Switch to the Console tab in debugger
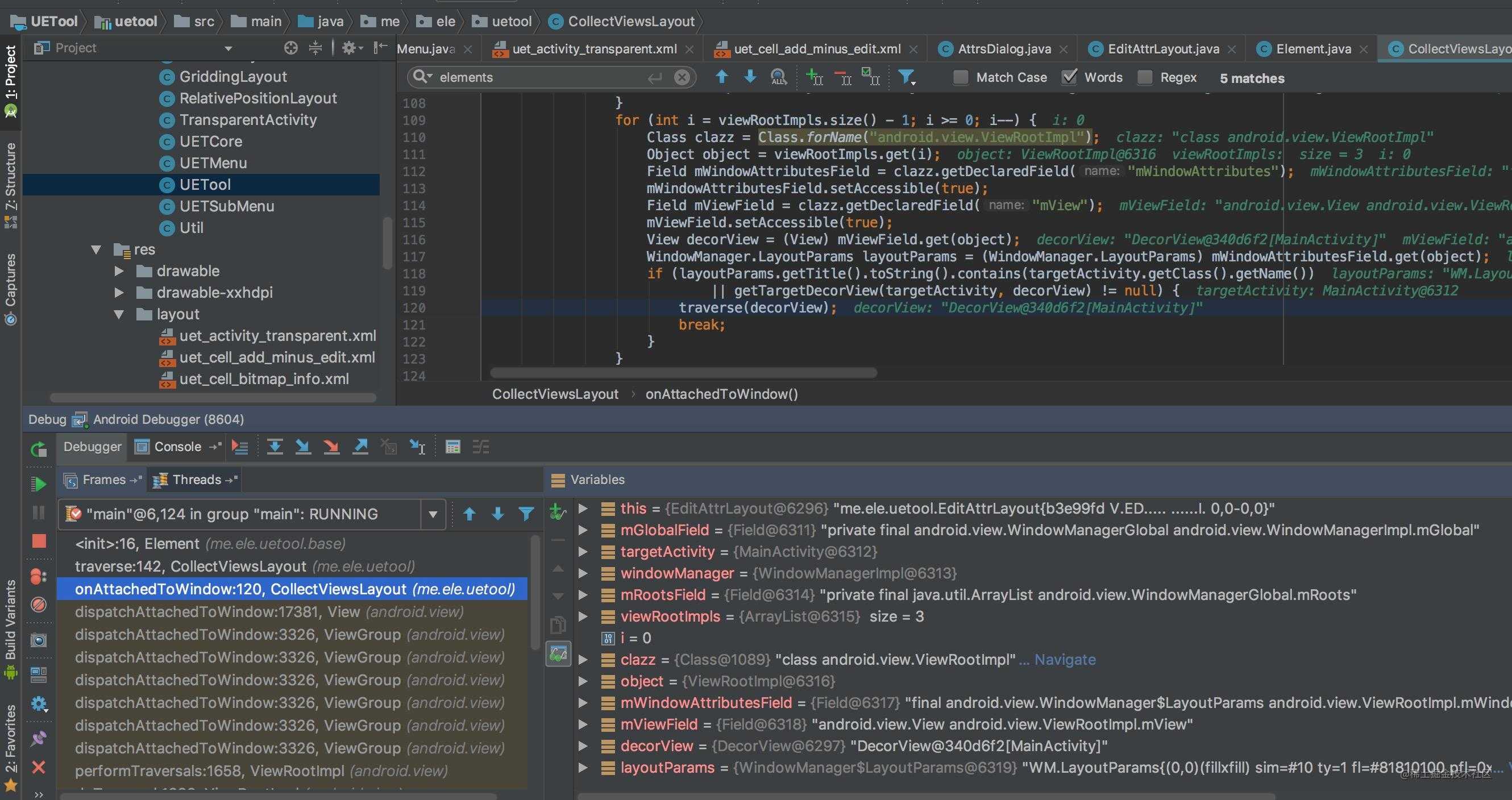Screen dimensions: 1512x800 pos(175,446)
